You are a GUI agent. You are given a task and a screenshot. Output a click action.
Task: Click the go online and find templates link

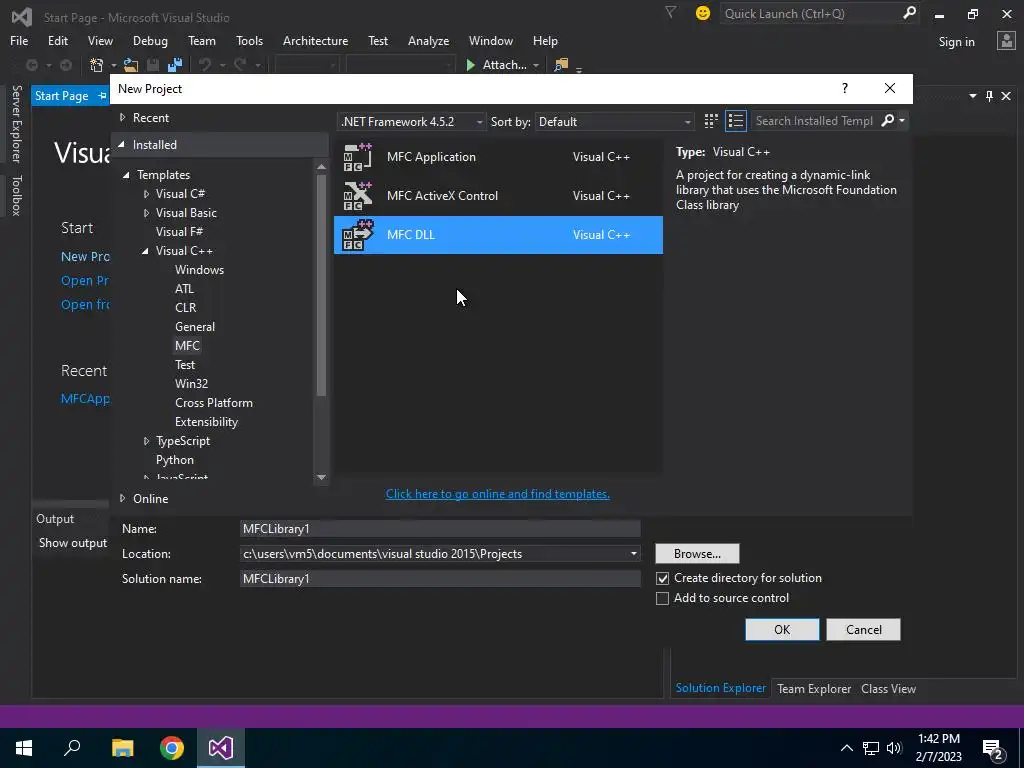(x=498, y=494)
